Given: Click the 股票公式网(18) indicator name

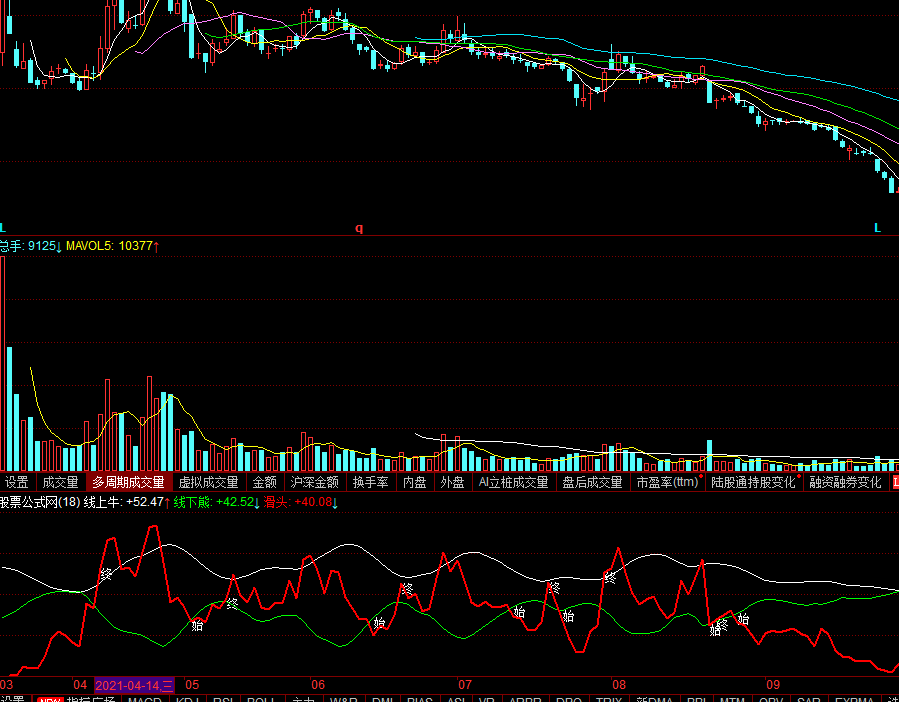Looking at the screenshot, I should 40,502.
